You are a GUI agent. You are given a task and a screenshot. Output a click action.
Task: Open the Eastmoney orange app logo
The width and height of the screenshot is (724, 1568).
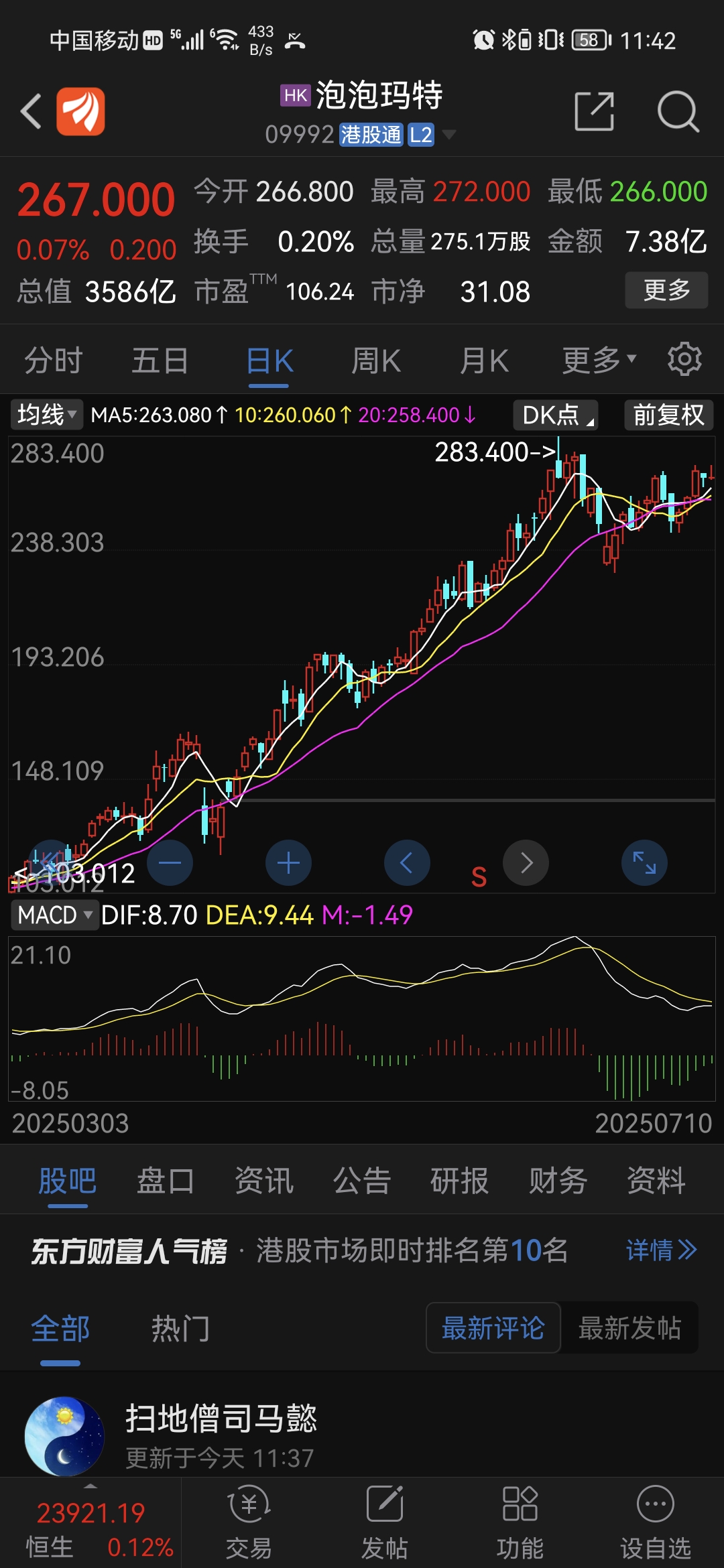point(80,111)
